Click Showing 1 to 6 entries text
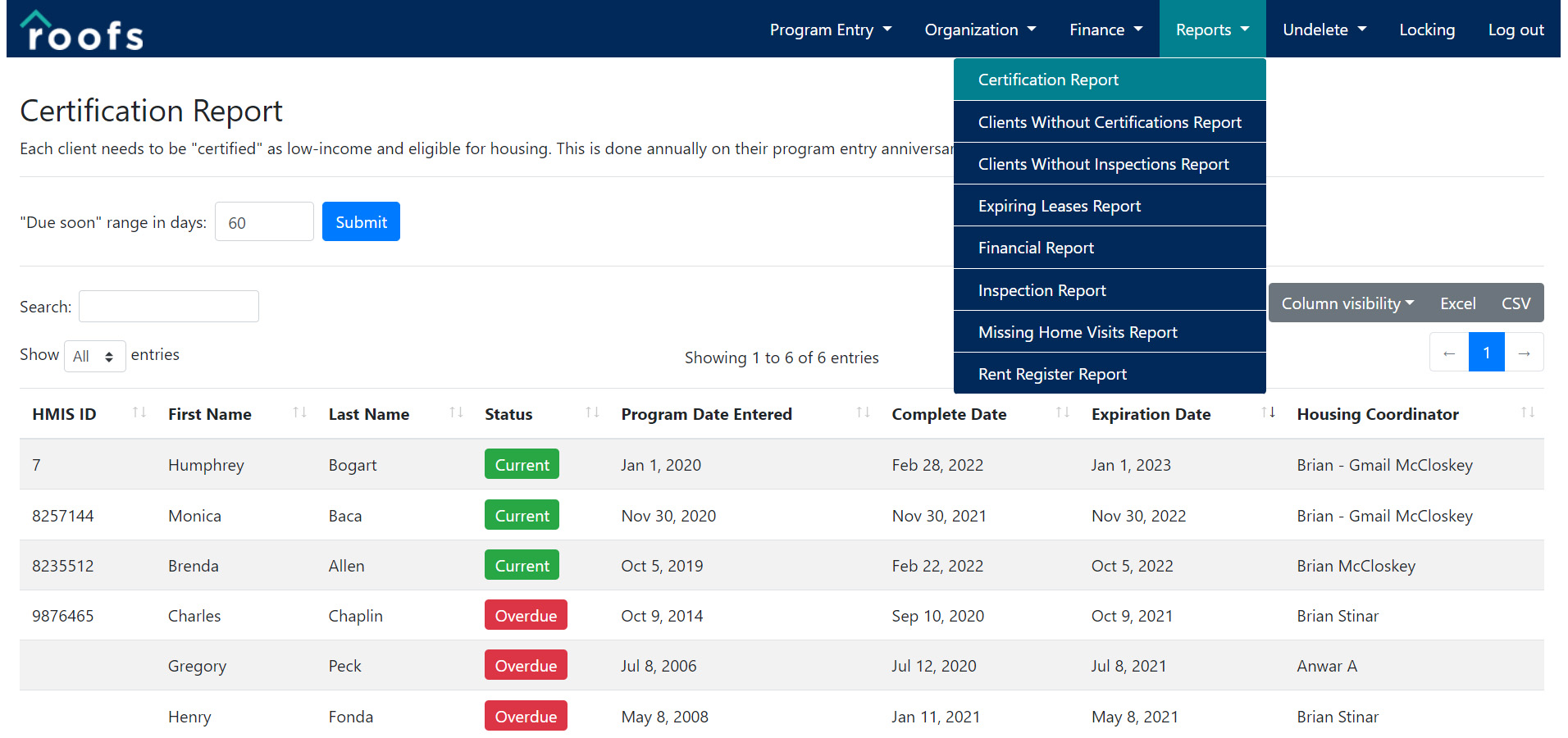This screenshot has width=1568, height=738. click(782, 358)
